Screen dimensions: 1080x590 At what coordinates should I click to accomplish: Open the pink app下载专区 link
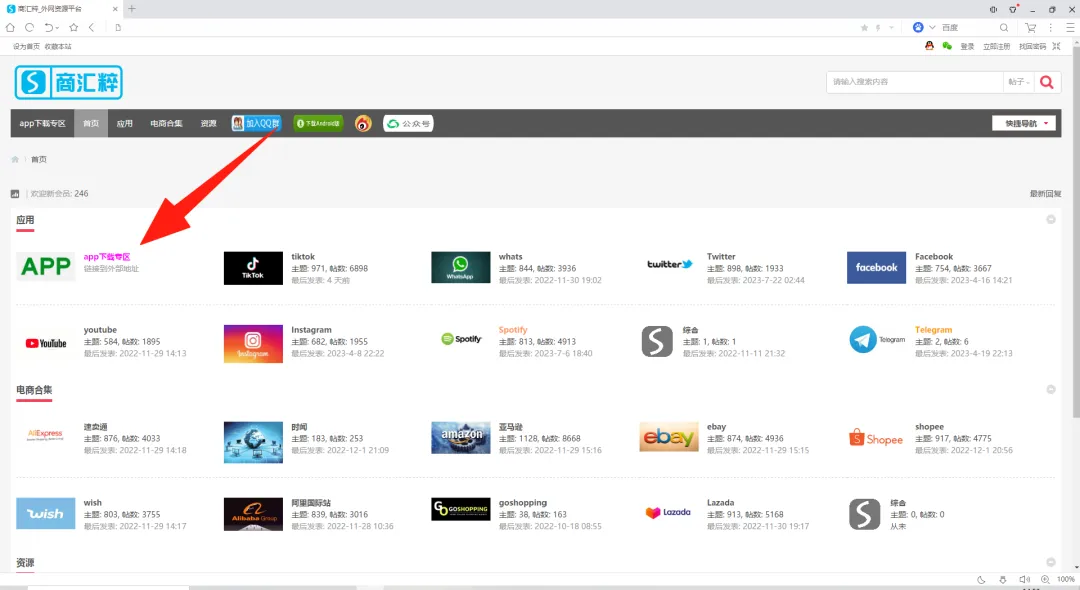107,257
